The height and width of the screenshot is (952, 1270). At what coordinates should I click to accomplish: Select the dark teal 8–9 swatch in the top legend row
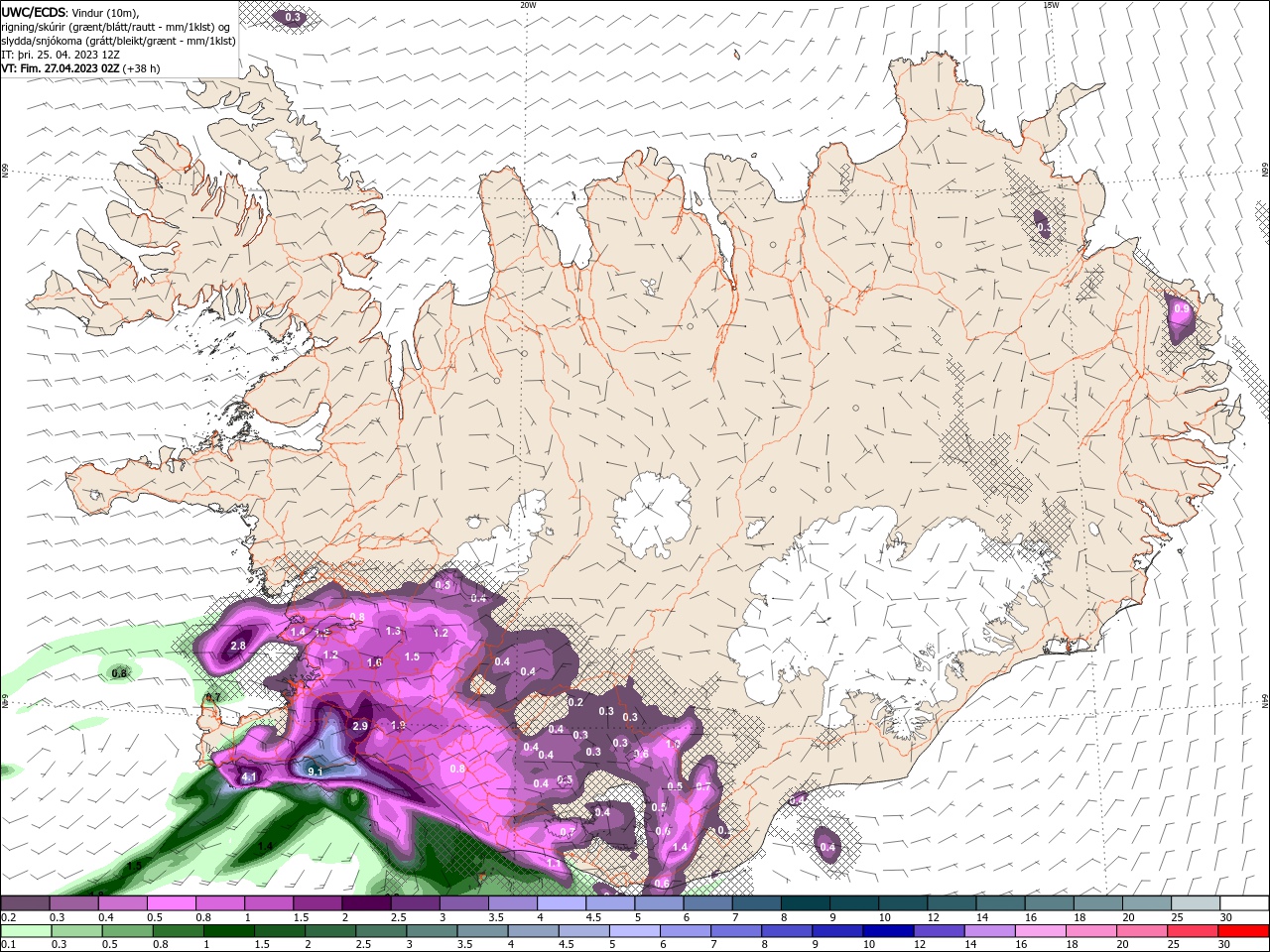click(805, 903)
